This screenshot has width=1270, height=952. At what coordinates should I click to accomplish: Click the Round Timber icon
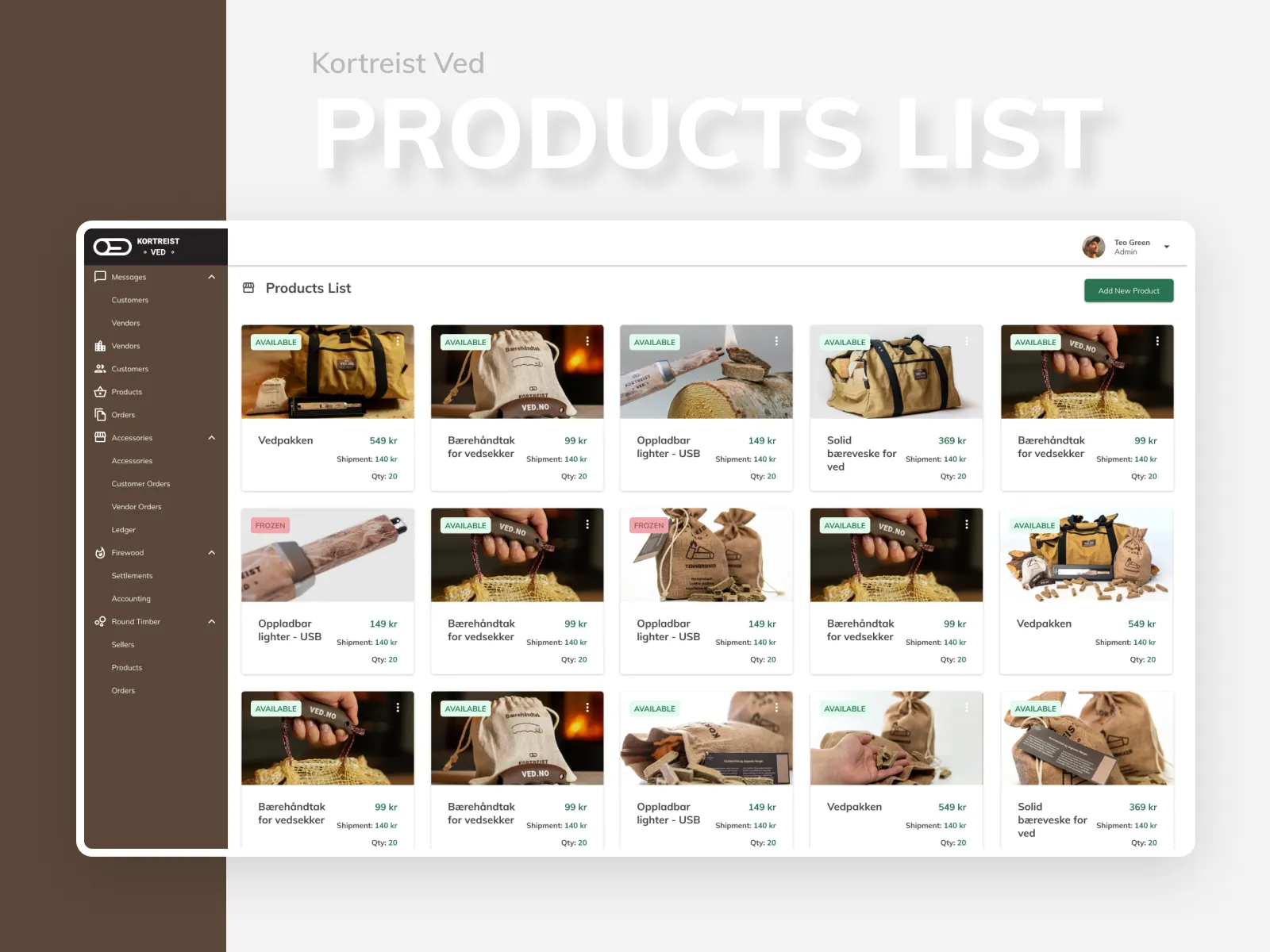pos(100,622)
